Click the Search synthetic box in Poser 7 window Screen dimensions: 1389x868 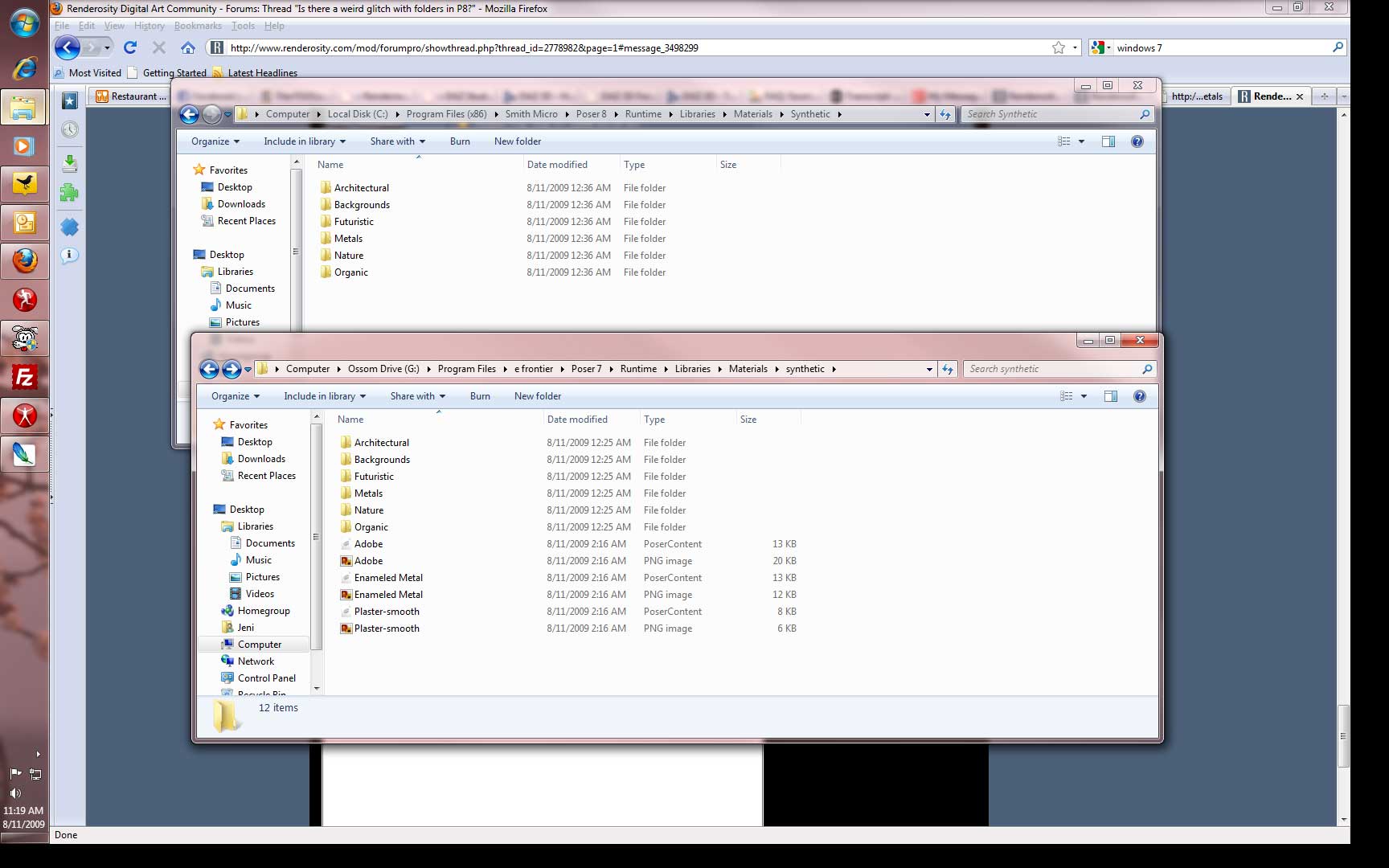(x=1059, y=369)
